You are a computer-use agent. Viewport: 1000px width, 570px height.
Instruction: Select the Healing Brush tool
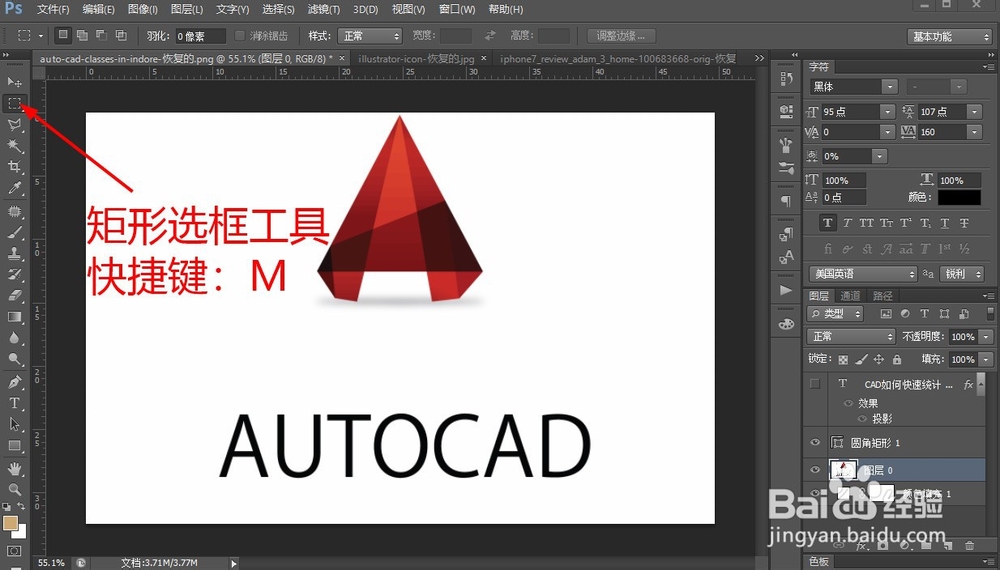[14, 211]
